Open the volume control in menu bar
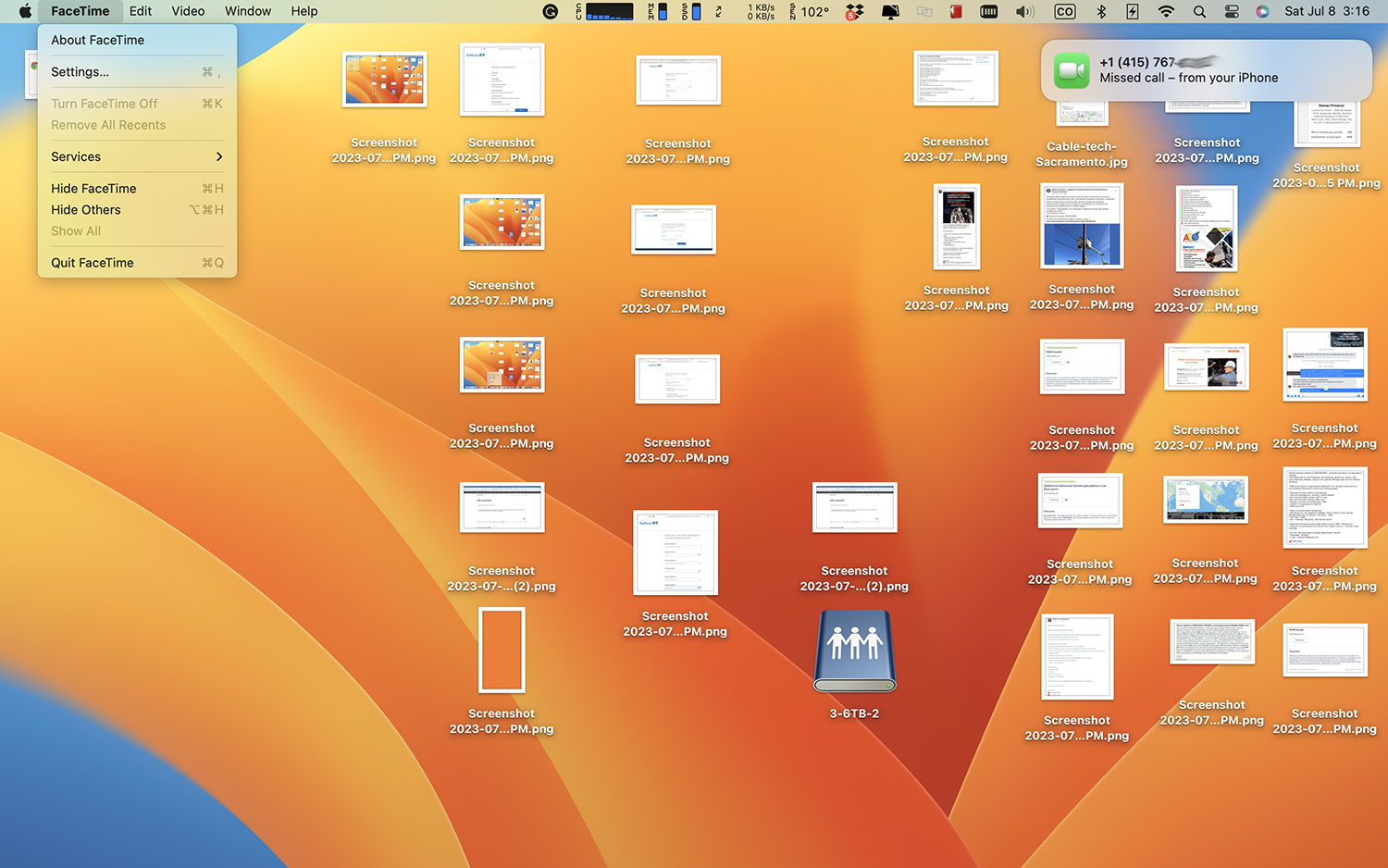Viewport: 1388px width, 868px height. (x=1024, y=11)
